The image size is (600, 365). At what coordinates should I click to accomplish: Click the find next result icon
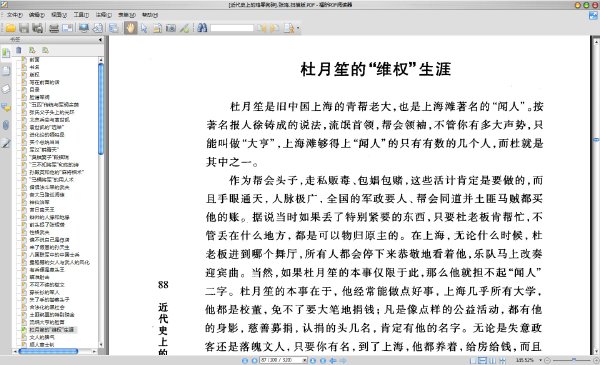click(275, 28)
